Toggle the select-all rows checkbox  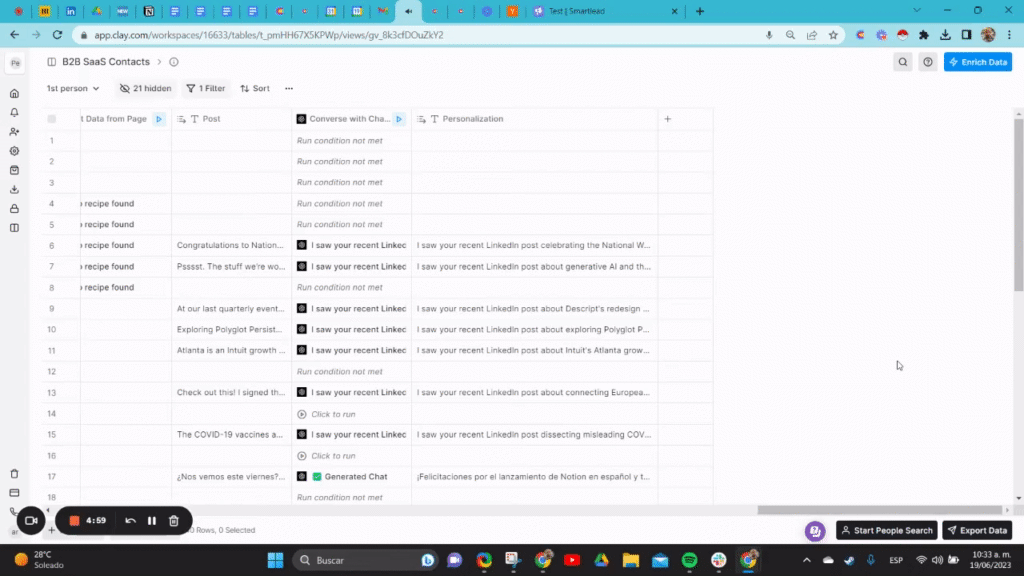coord(52,119)
